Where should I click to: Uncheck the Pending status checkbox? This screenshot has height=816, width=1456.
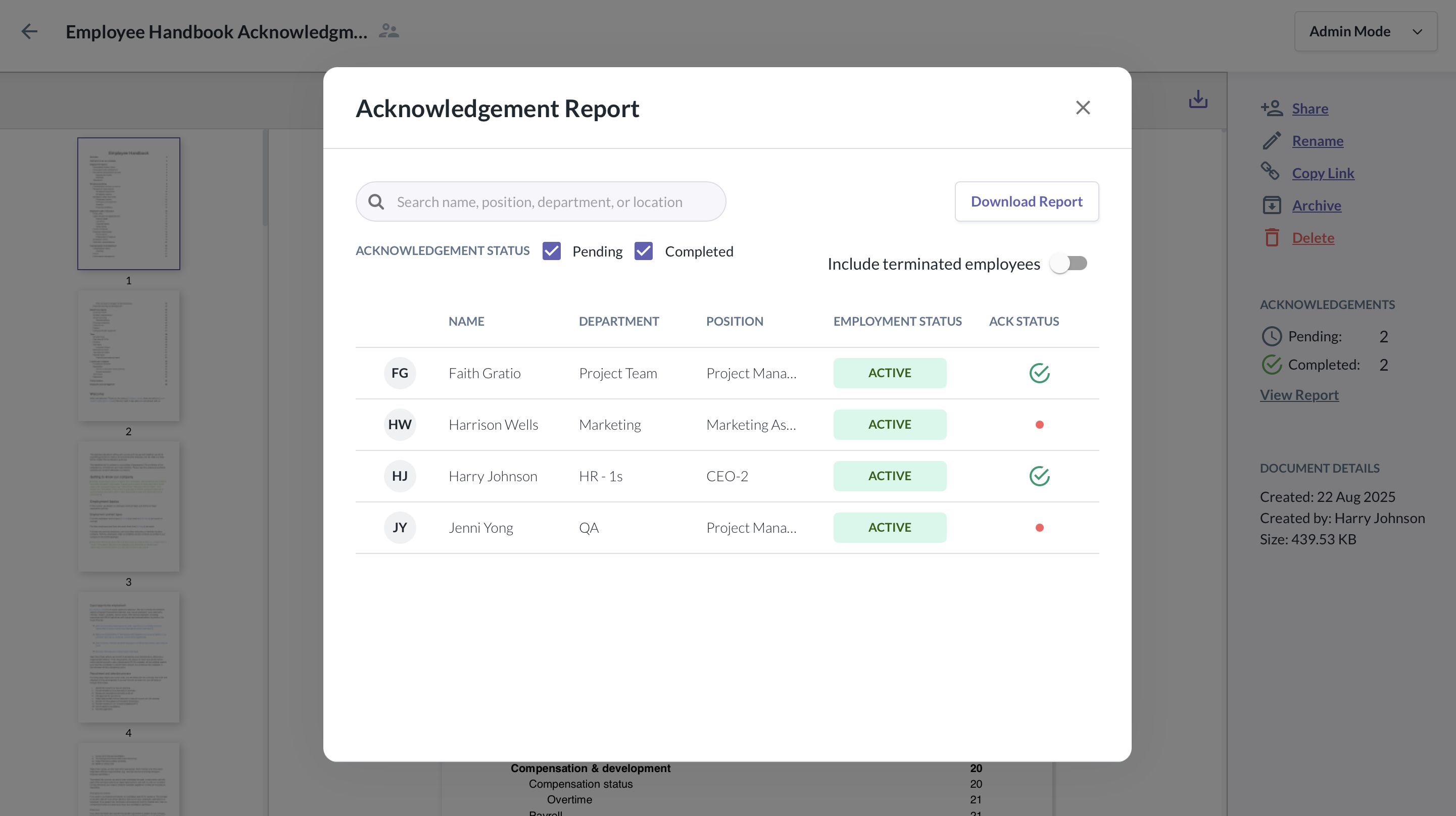point(551,251)
